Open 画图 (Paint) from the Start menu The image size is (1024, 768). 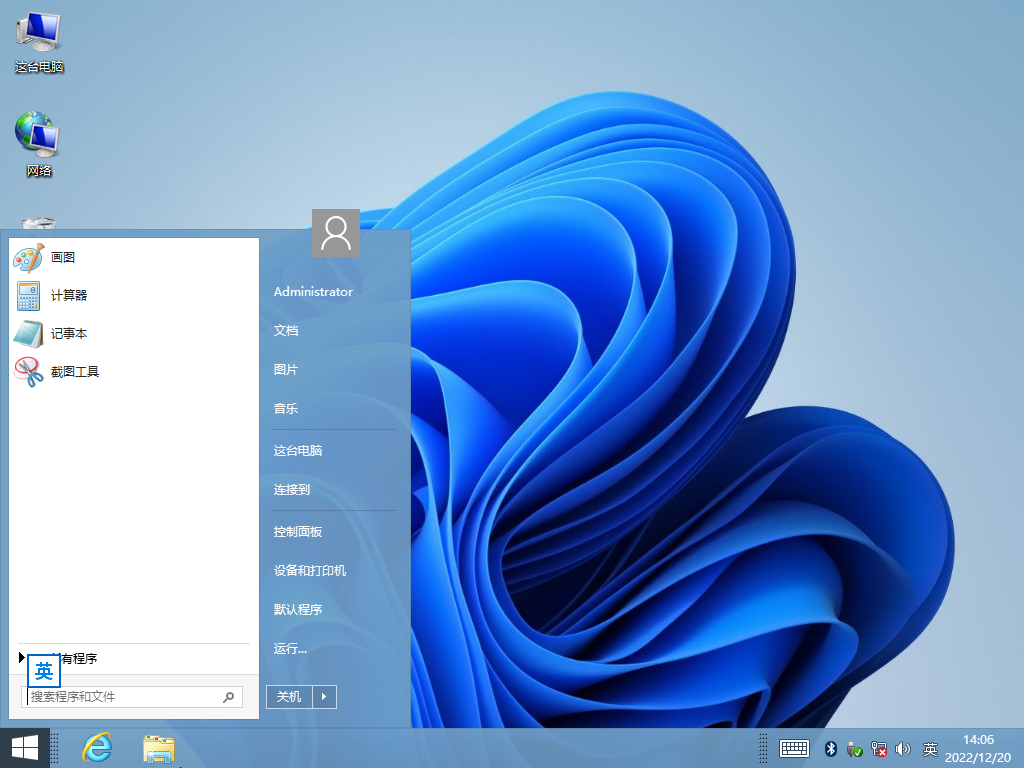[x=62, y=258]
